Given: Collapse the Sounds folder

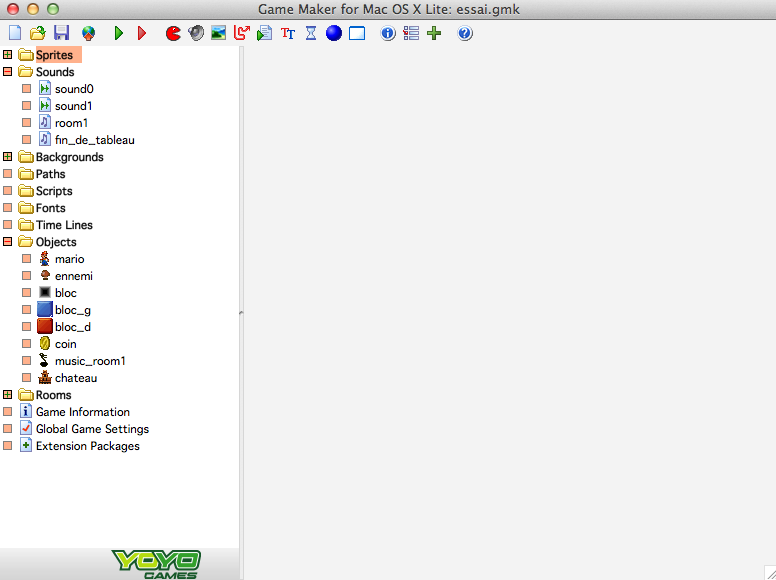Looking at the screenshot, I should 7,72.
